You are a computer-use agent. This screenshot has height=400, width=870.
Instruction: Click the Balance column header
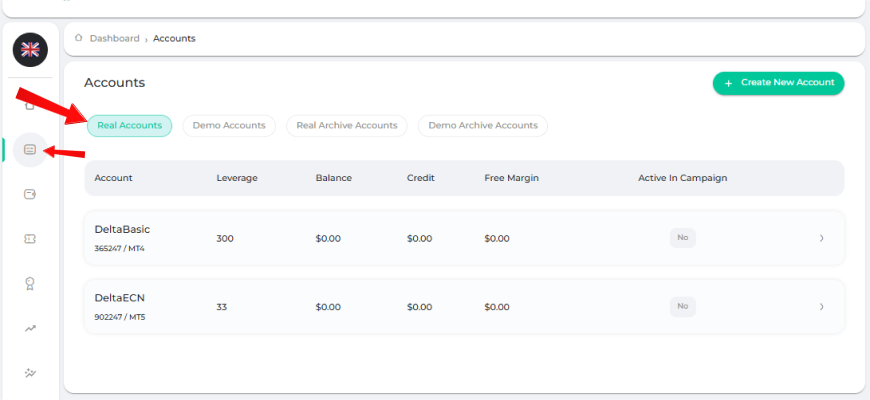tap(333, 178)
